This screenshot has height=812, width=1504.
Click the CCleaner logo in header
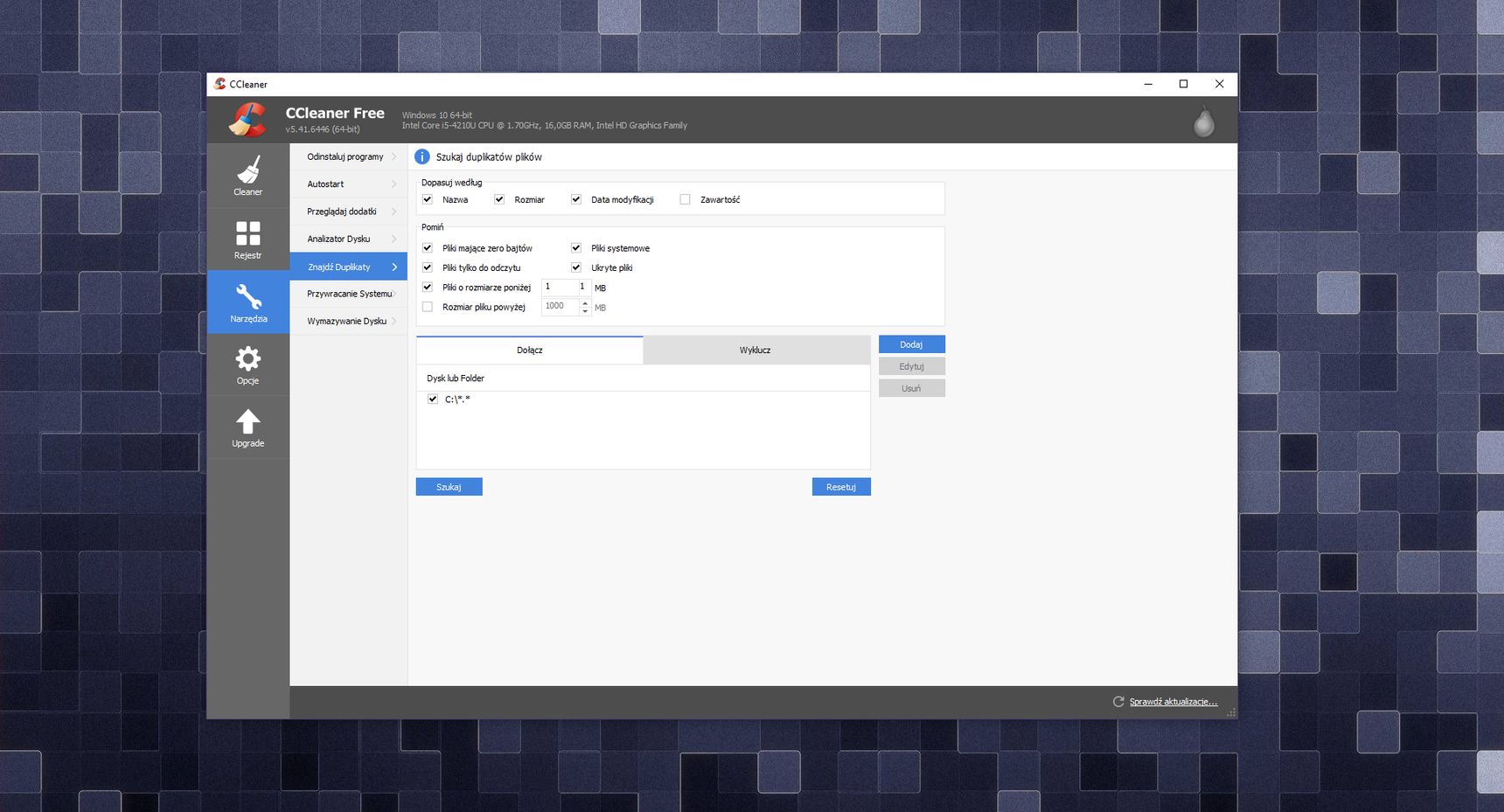click(248, 120)
